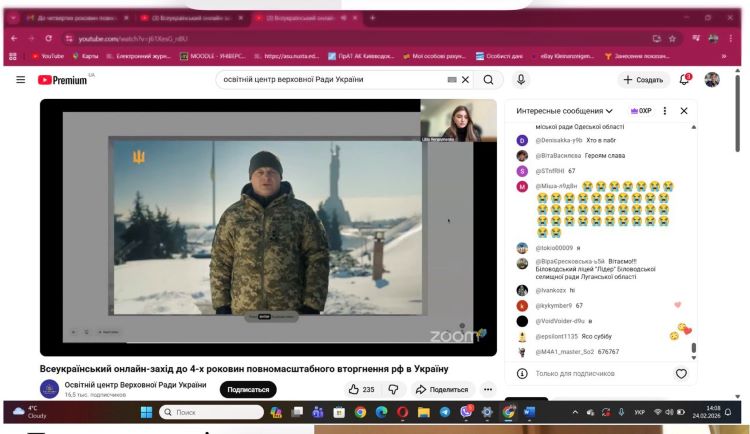Click the chat scrollbar down arrow
The width and height of the screenshot is (750, 434).
tap(694, 358)
